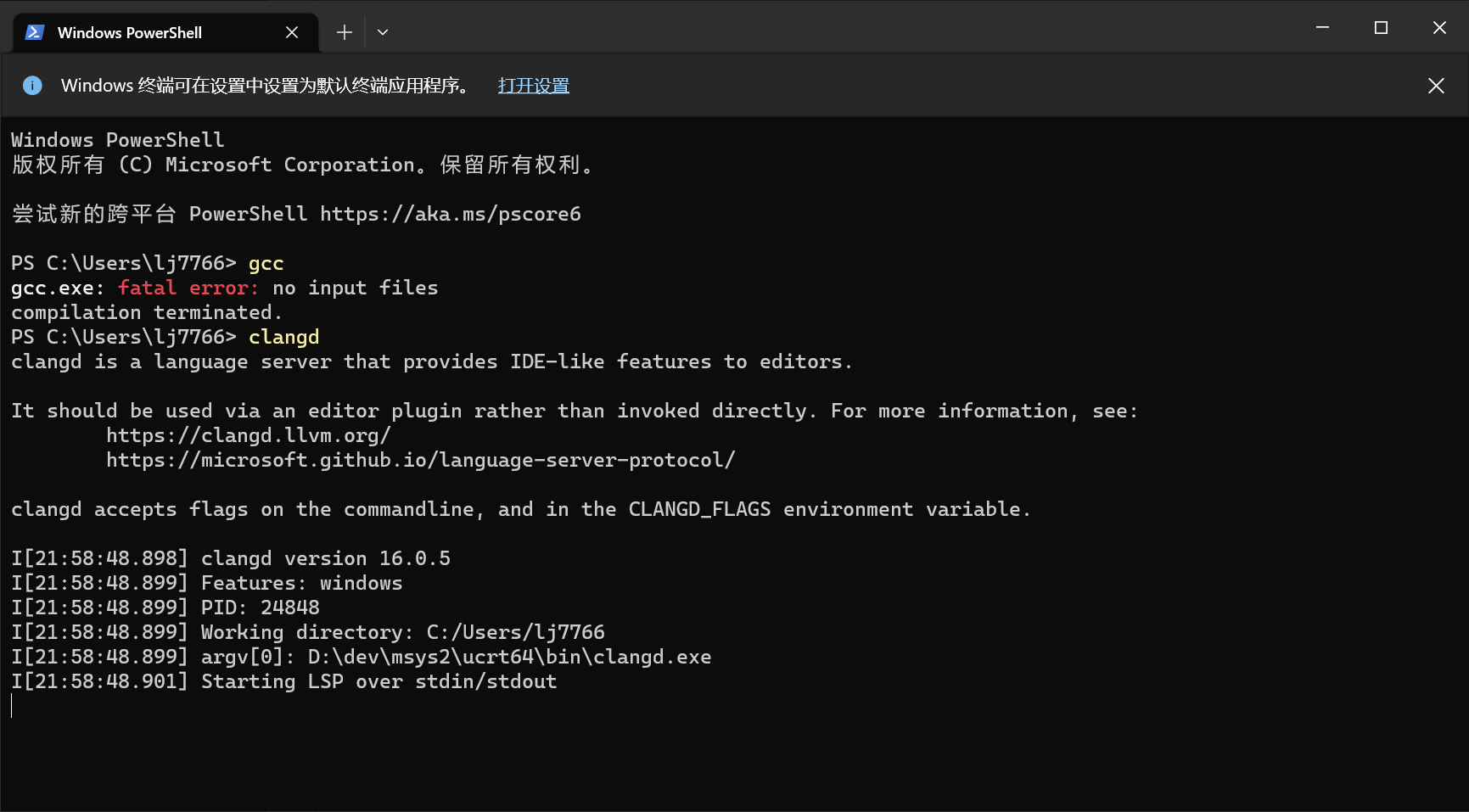This screenshot has height=812, width=1469.
Task: Click the blue info icon in notification bar
Action: point(32,86)
